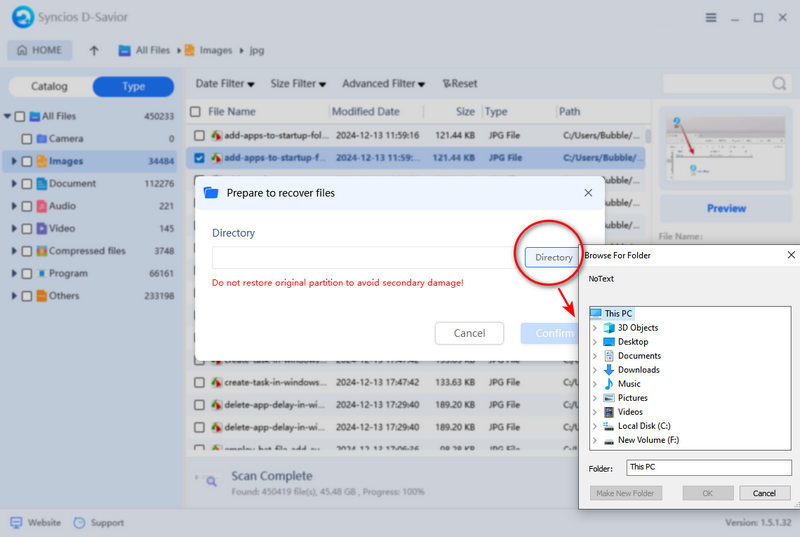
Task: Check the Audio category checkbox
Action: click(x=27, y=206)
